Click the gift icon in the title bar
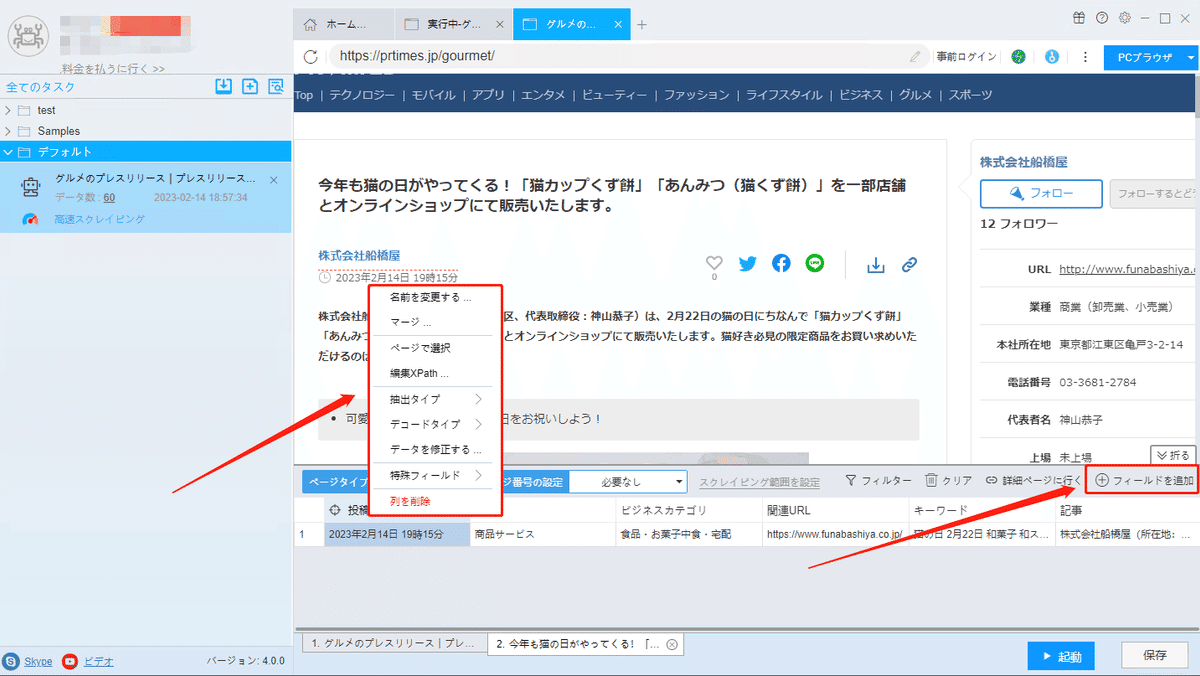Image resolution: width=1200 pixels, height=676 pixels. [x=1079, y=17]
